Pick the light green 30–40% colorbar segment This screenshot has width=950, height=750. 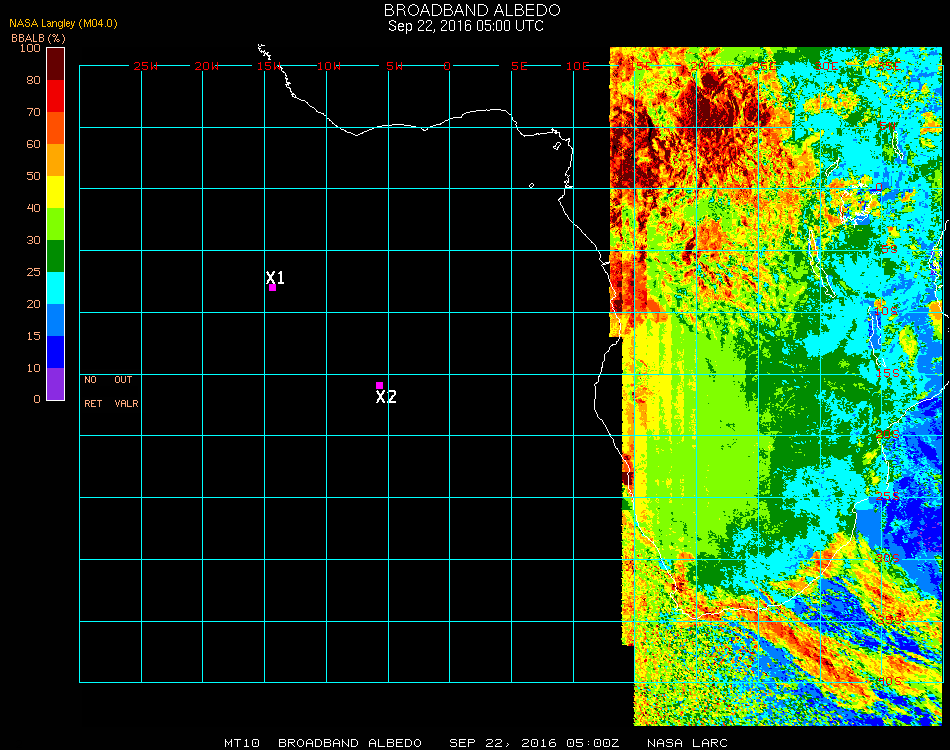click(55, 223)
